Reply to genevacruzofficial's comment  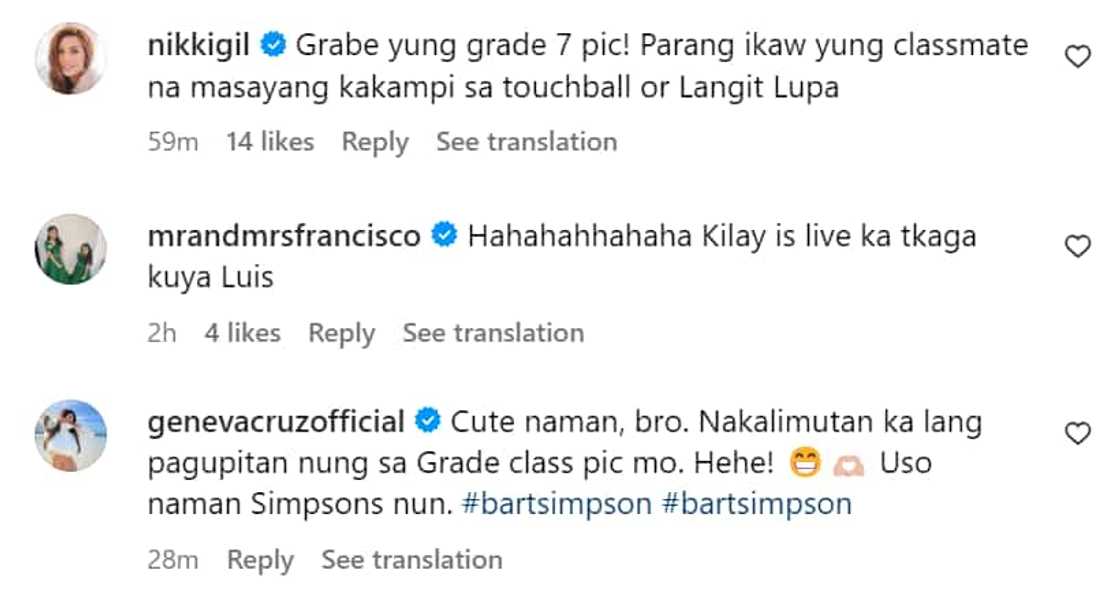pyautogui.click(x=260, y=560)
